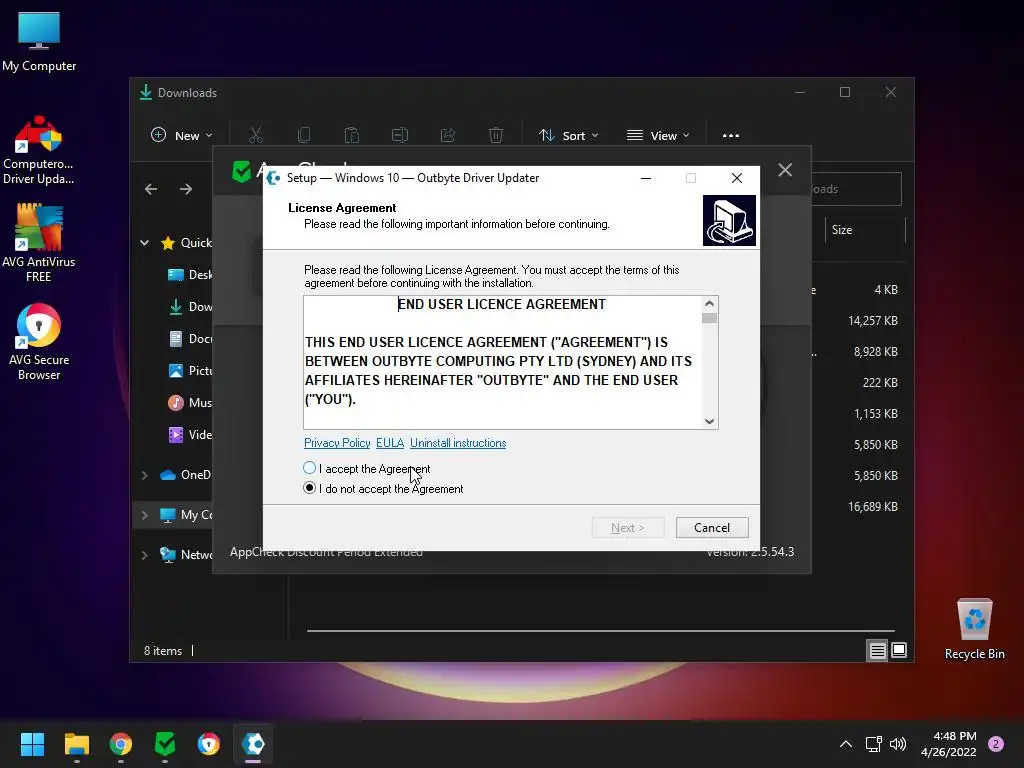Open Google Chrome from taskbar

121,744
